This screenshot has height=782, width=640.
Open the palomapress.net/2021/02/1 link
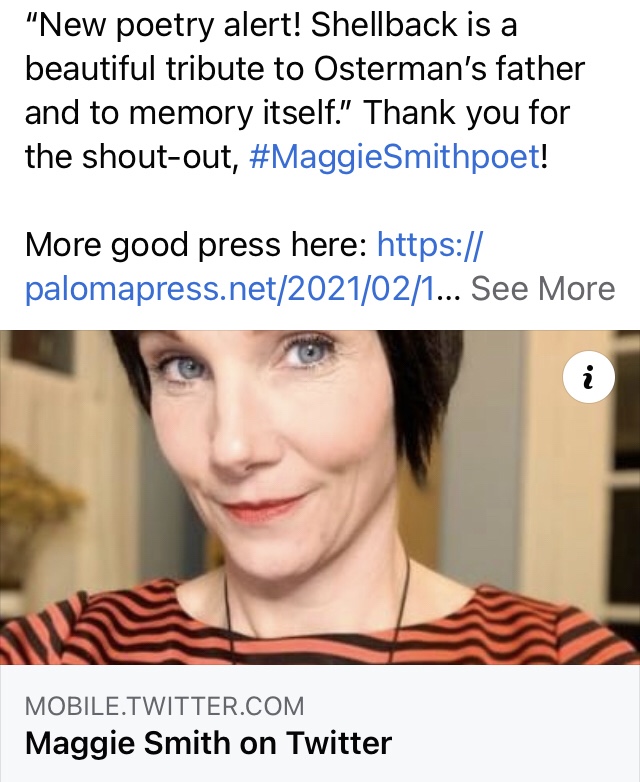pyautogui.click(x=230, y=289)
